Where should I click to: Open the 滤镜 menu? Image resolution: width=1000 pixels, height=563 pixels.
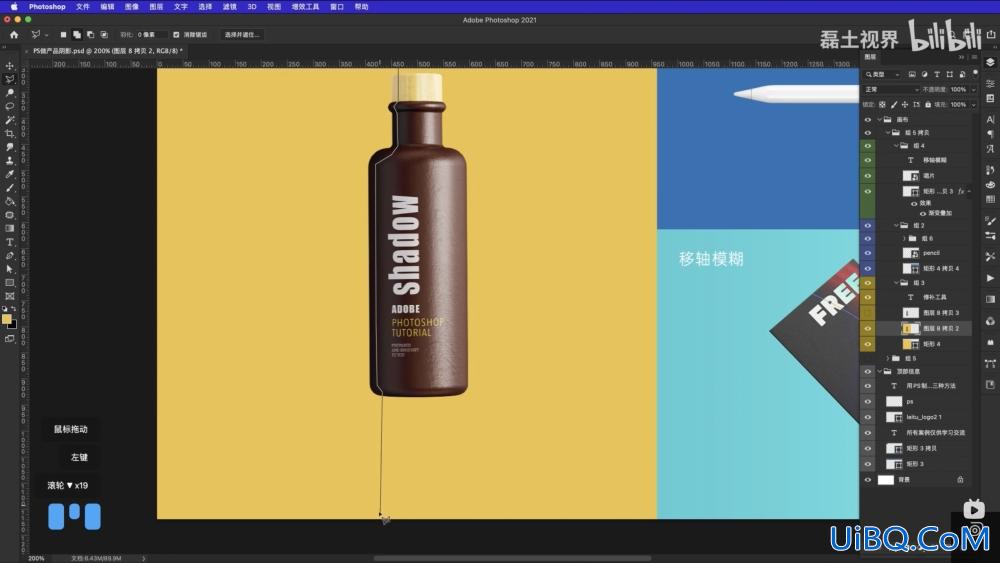[230, 6]
